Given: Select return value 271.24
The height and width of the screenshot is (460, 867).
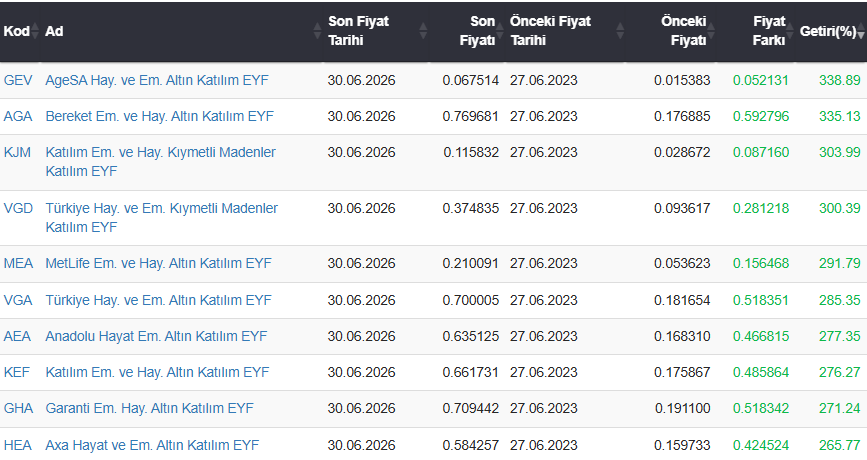Looking at the screenshot, I should [x=839, y=408].
